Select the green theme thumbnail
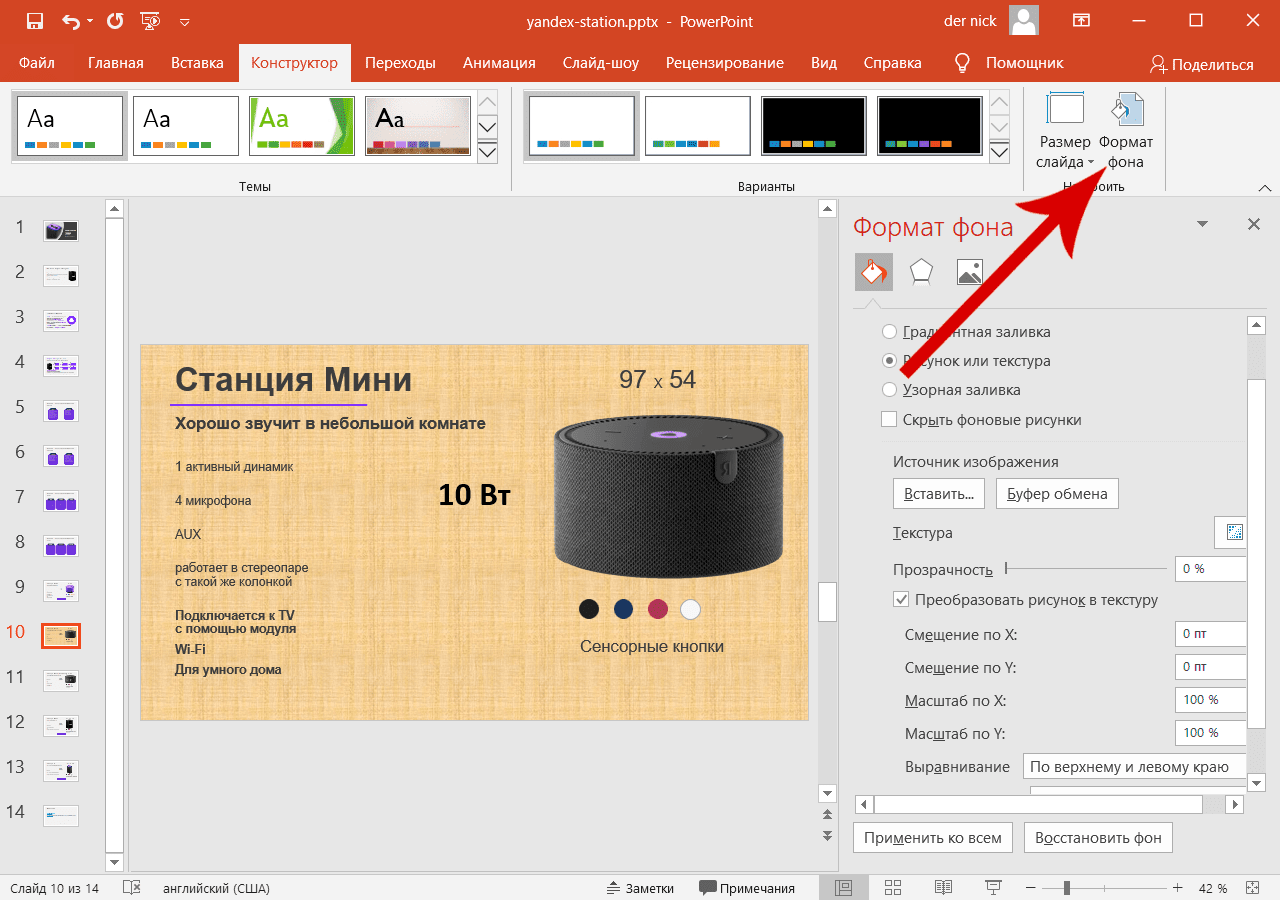 pyautogui.click(x=302, y=126)
